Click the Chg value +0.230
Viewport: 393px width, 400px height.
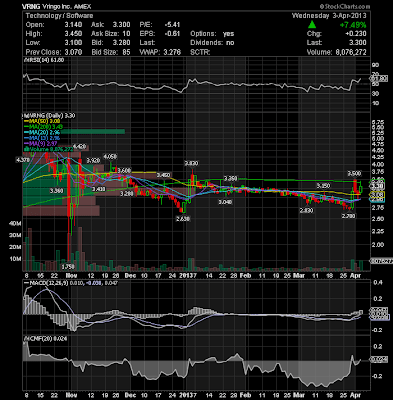point(355,34)
